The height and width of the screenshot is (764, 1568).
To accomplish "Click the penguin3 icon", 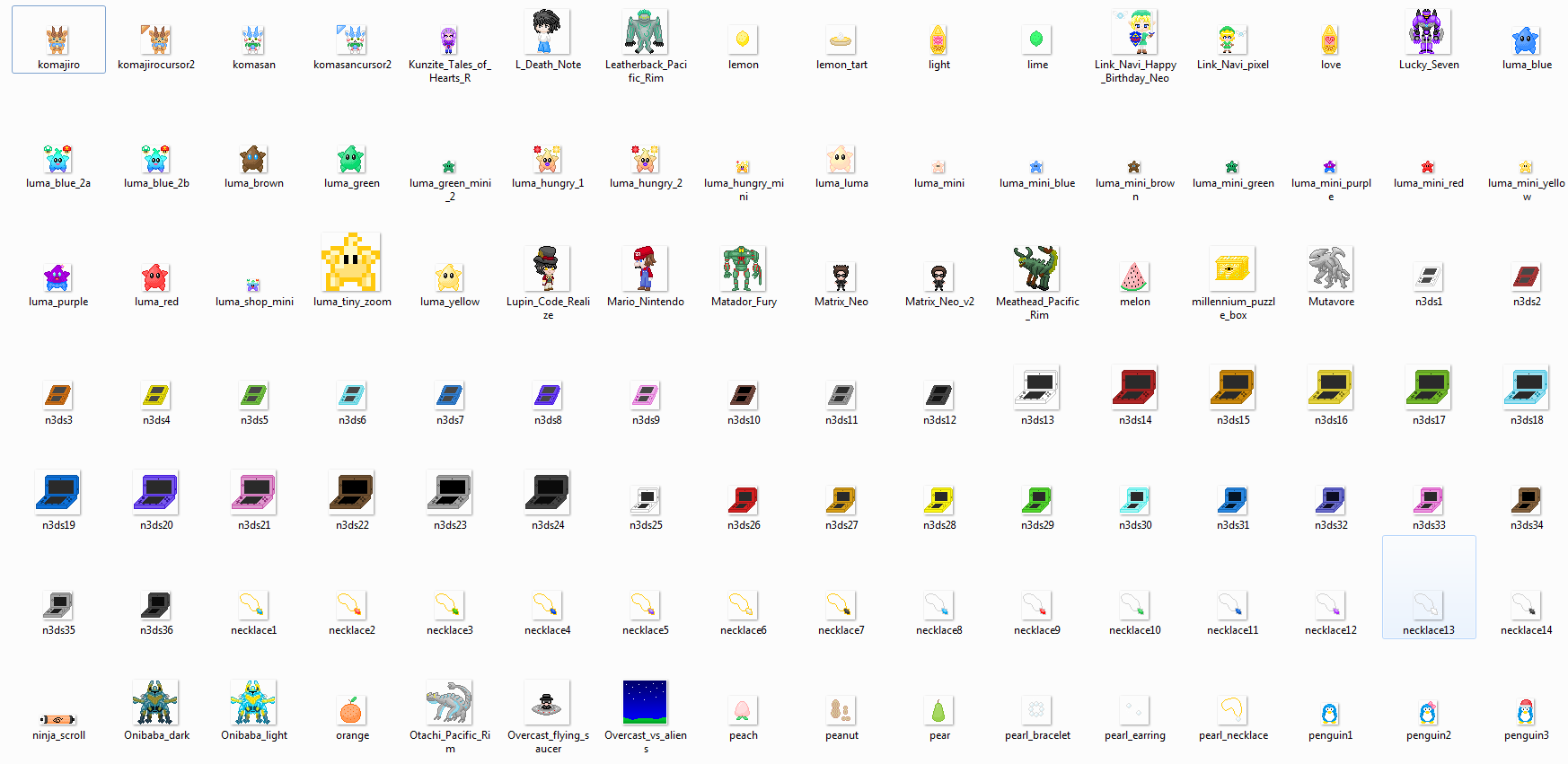I will tap(1525, 710).
